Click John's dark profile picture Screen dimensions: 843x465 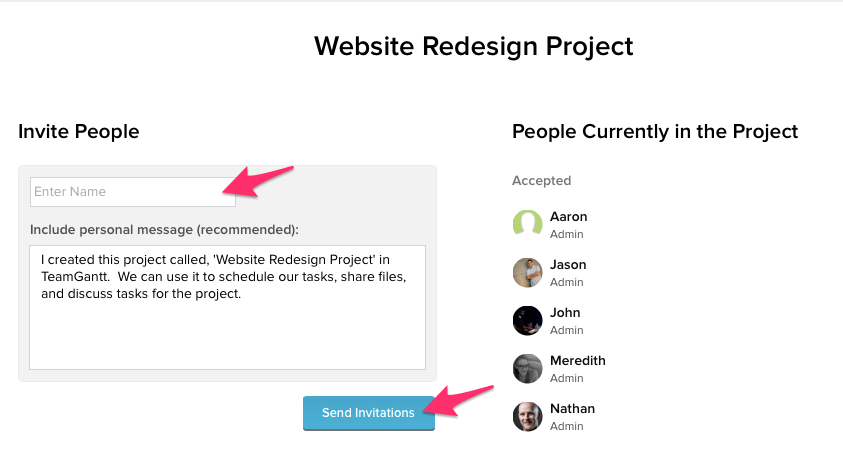pyautogui.click(x=527, y=320)
